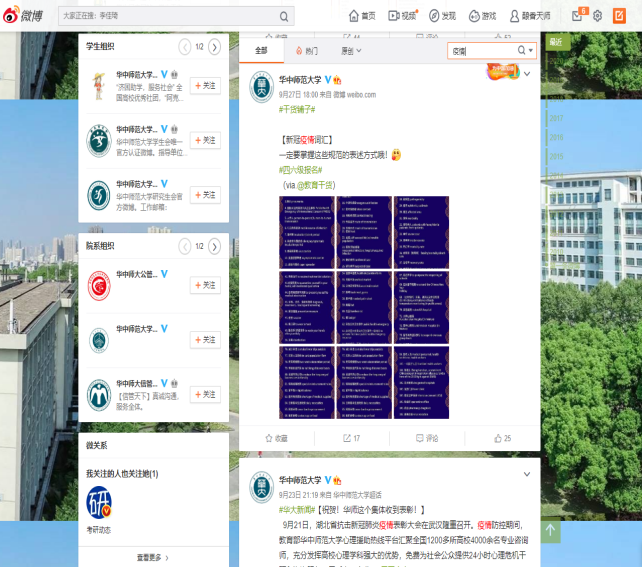Favorite the first post via 收藏
This screenshot has width=642, height=567.
pos(276,438)
